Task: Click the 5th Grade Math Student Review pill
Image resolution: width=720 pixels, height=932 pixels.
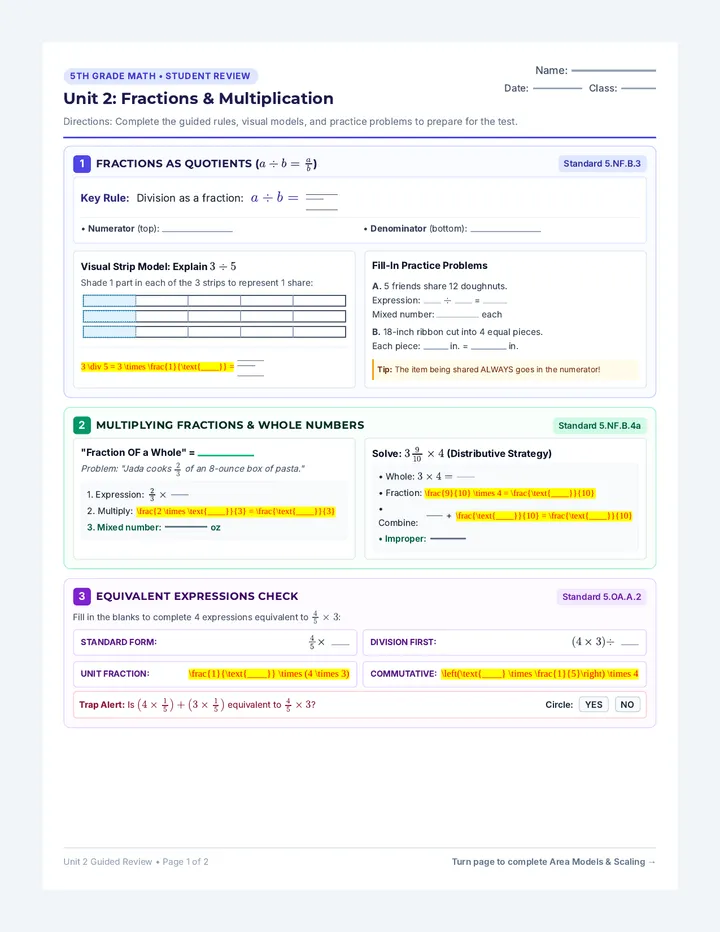Action: 161,76
